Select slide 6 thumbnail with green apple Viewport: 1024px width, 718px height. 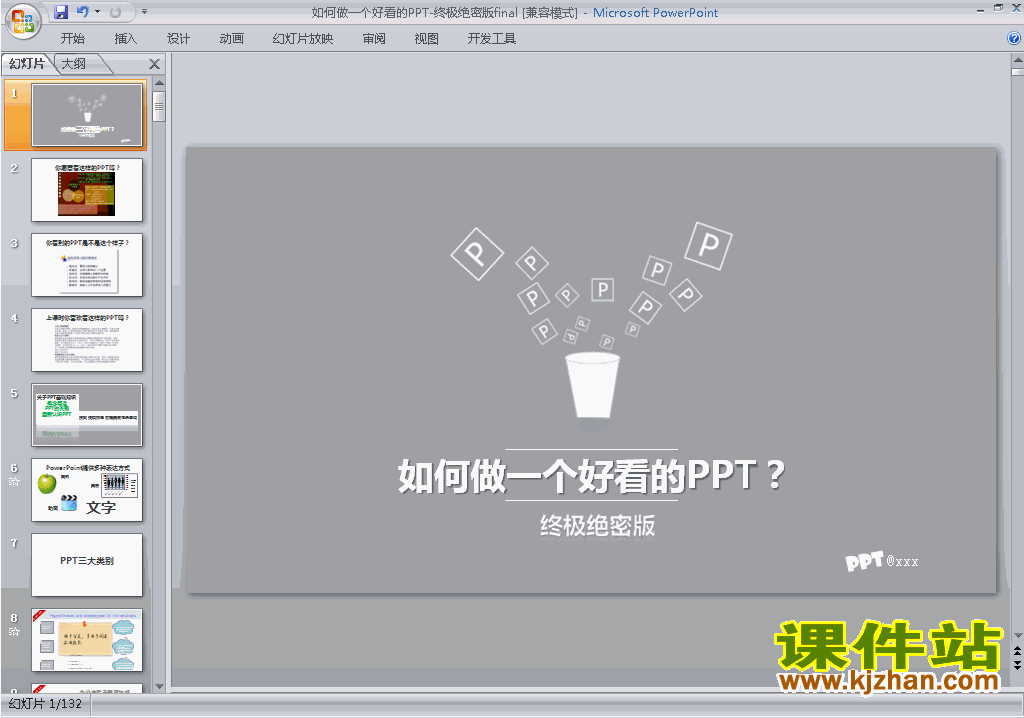(x=87, y=490)
